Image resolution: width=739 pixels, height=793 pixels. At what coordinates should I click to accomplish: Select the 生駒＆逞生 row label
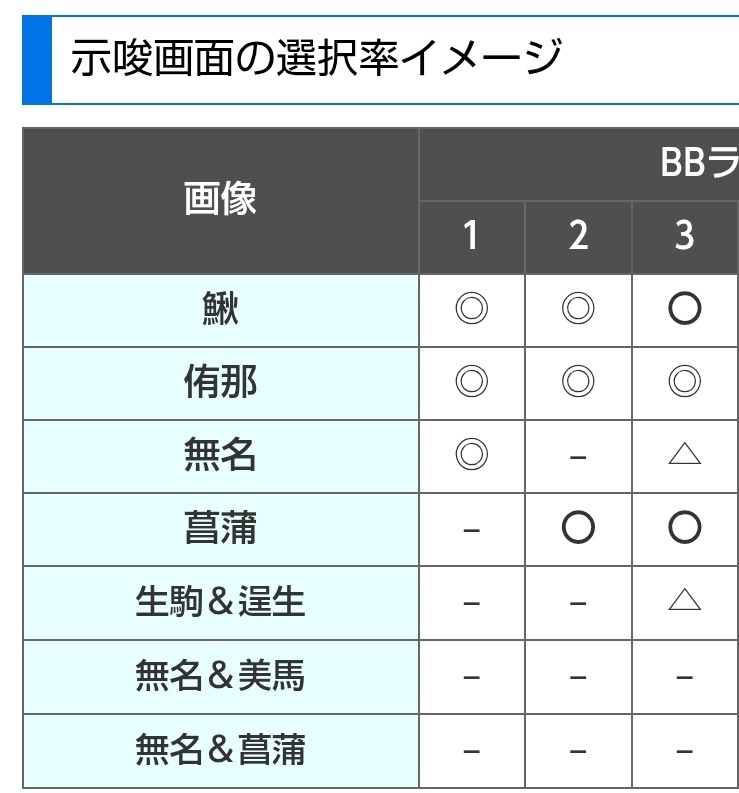click(221, 603)
